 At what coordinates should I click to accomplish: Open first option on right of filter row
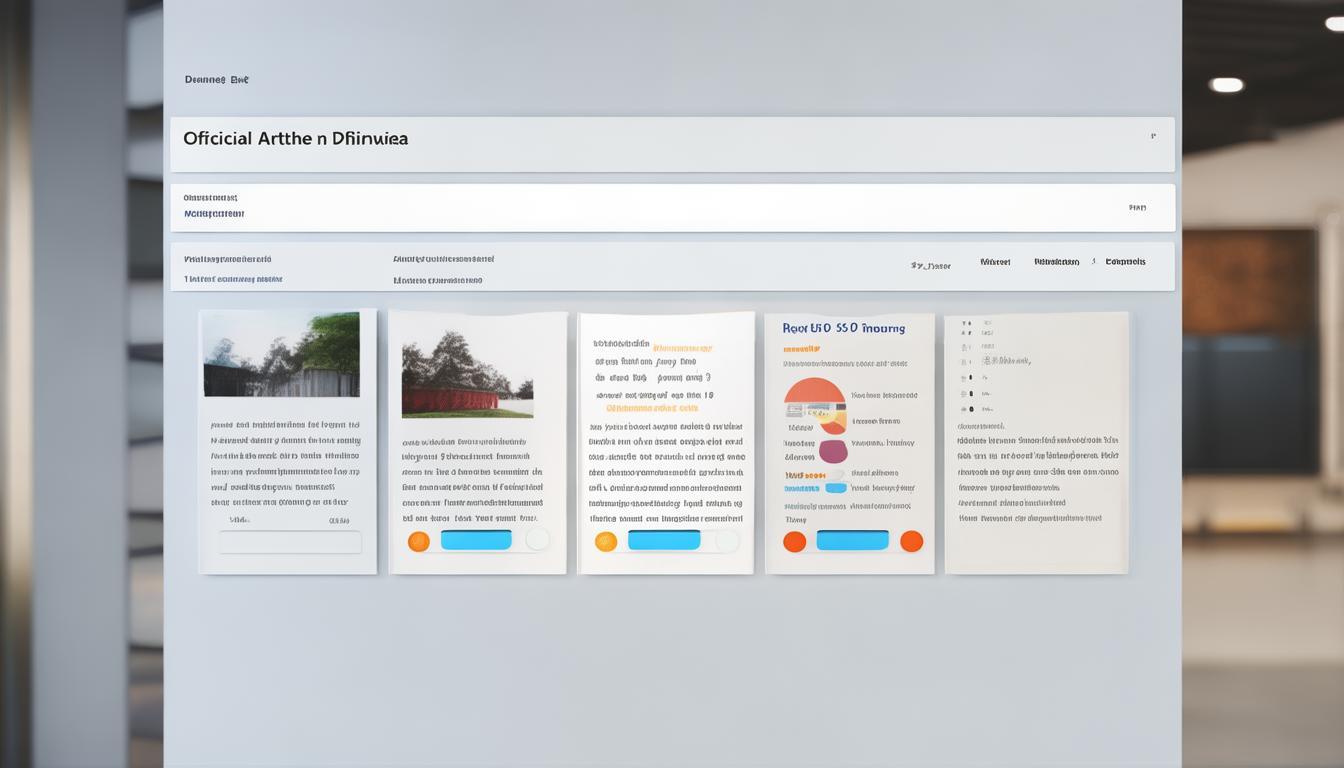[930, 266]
